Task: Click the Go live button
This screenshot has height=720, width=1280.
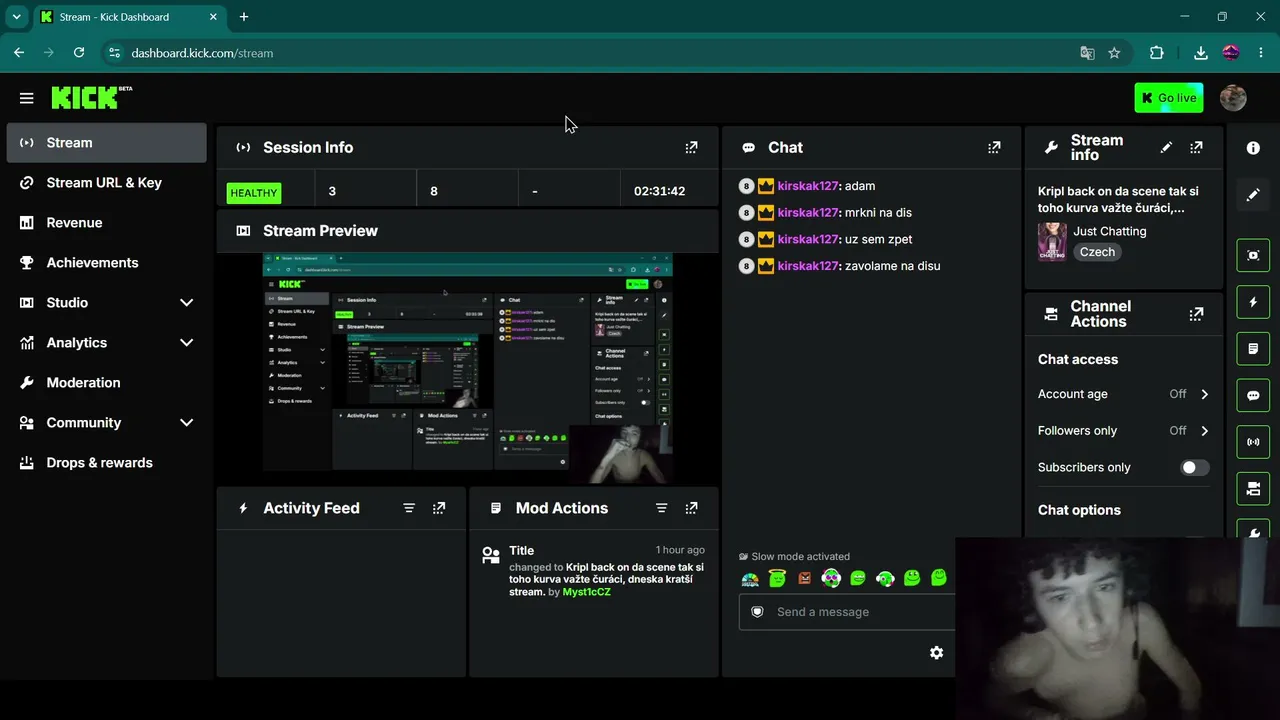Action: [x=1169, y=98]
